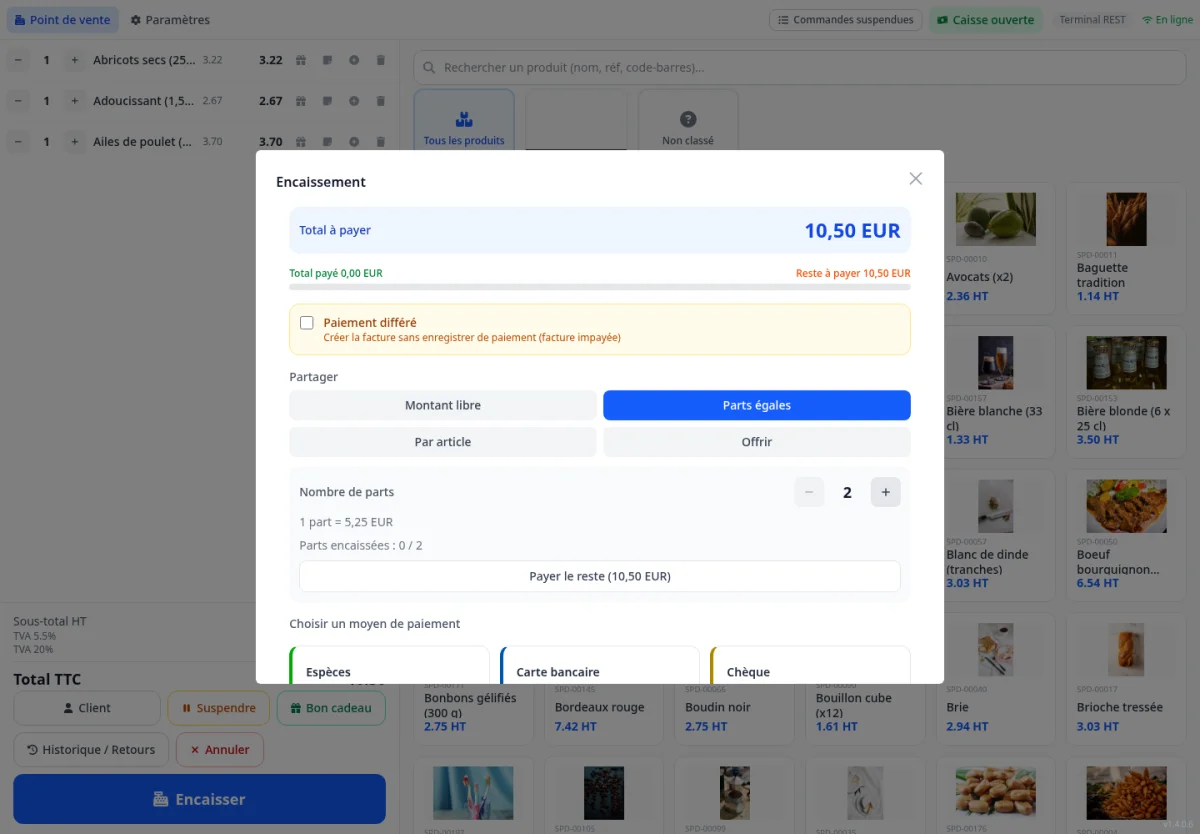
Task: Reduce Abricots secs quantity by one
Action: (18, 60)
